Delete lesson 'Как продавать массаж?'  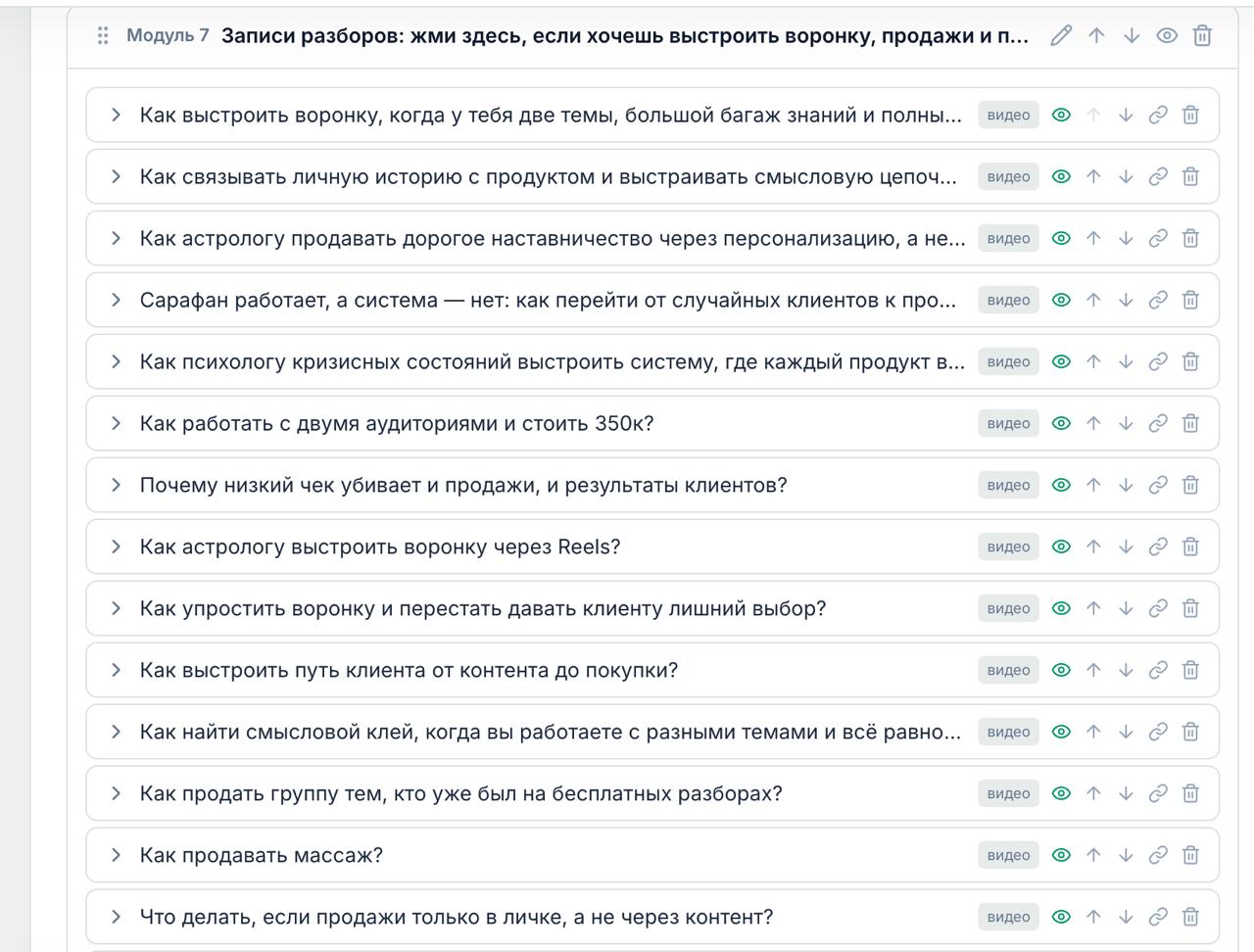click(x=1190, y=855)
